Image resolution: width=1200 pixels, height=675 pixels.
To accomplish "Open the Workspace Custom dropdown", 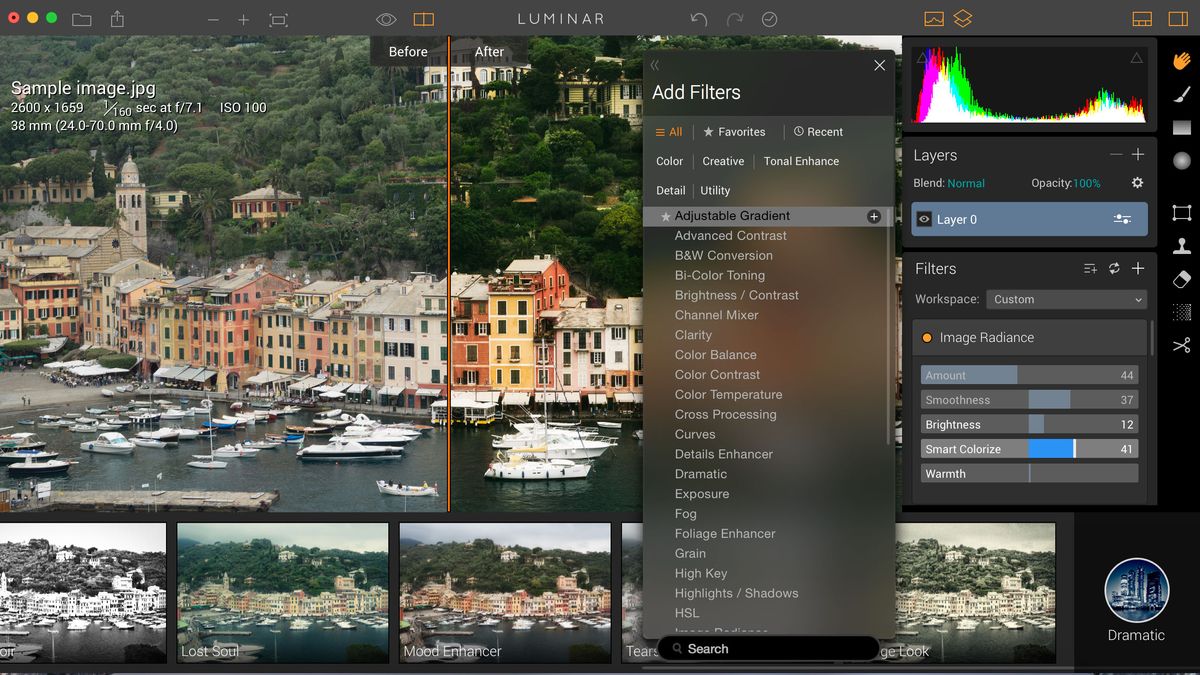I will (x=1065, y=299).
